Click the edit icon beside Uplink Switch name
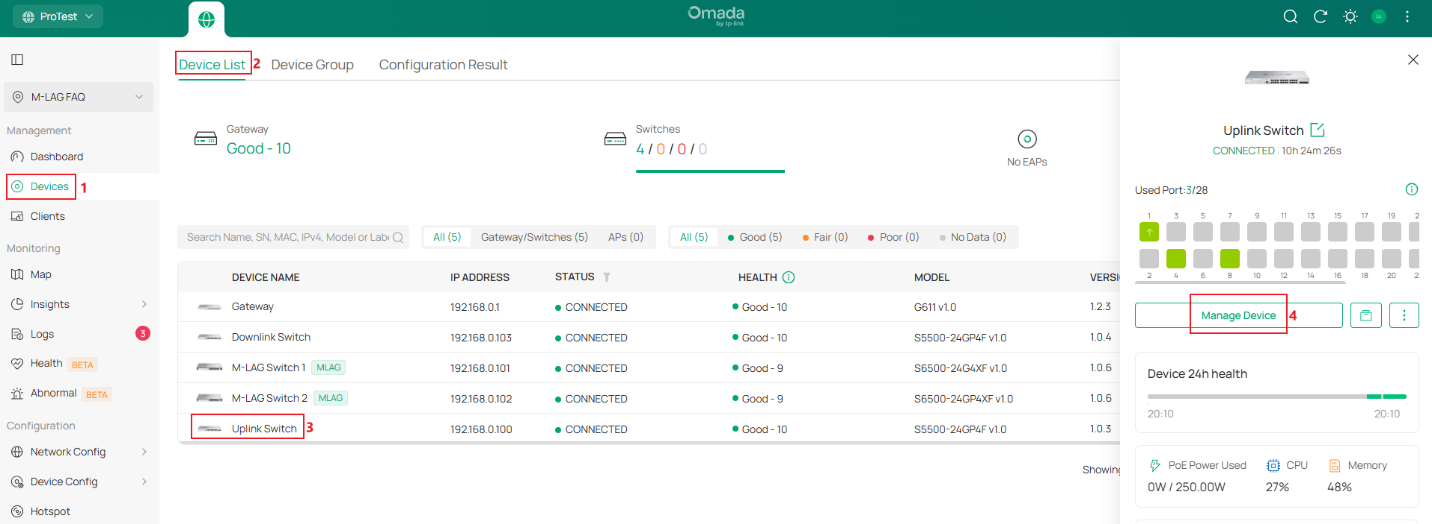The image size is (1432, 524). pos(1317,130)
